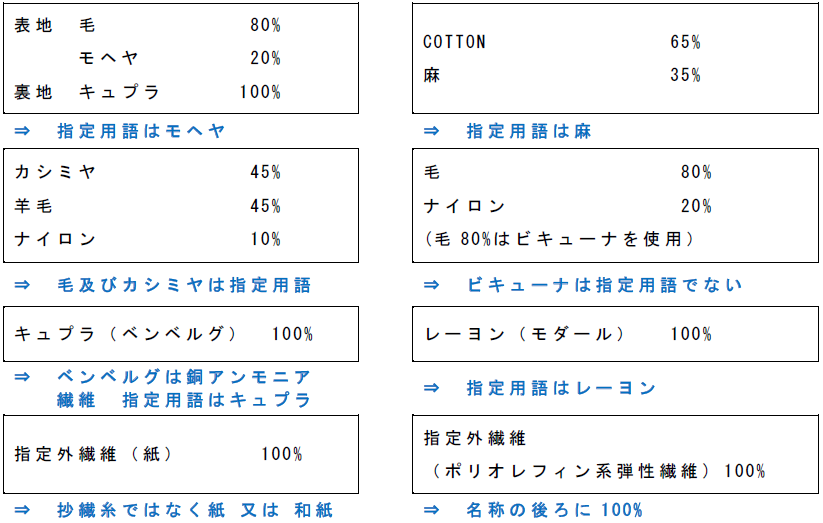Select the 麻 35% line
Viewport: 823px width, 523px height.
[x=560, y=75]
